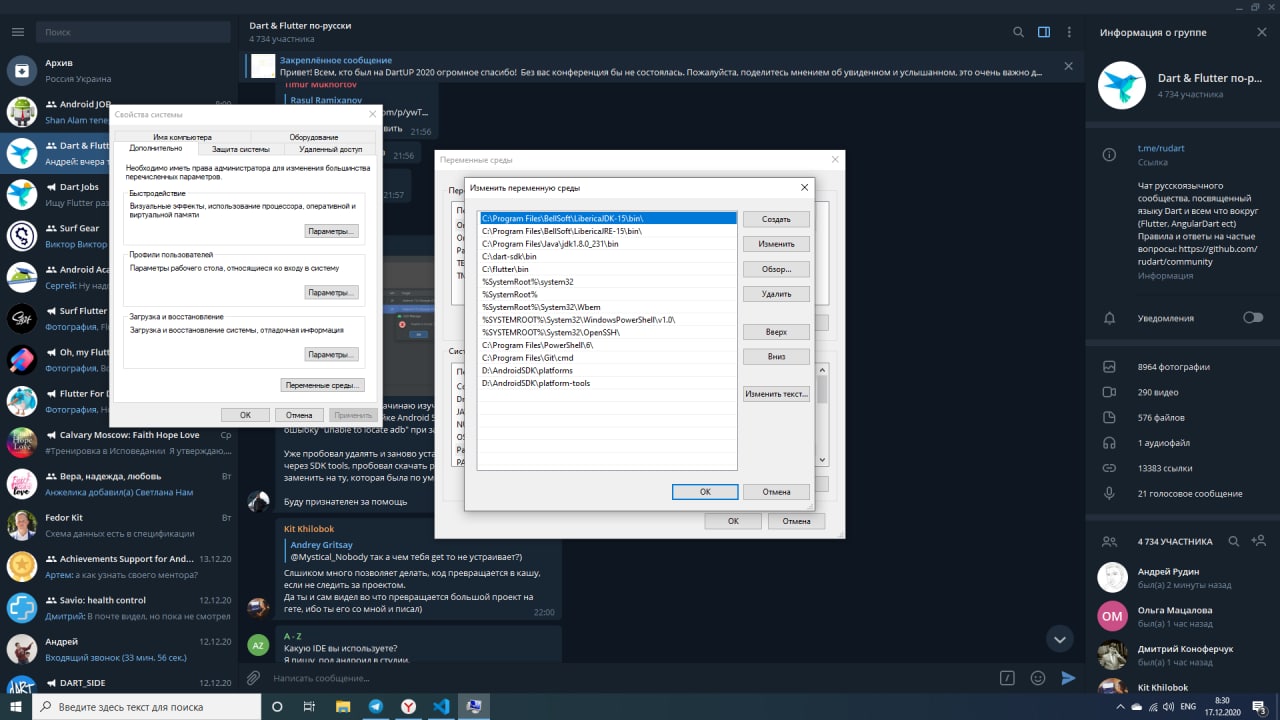Open the Savio: health control chat
1280x720 pixels.
tap(118, 608)
